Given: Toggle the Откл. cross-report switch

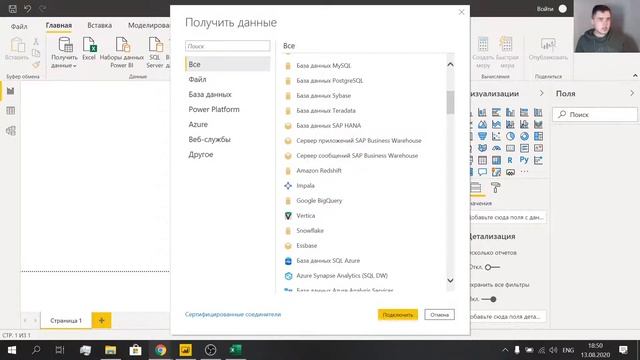Looking at the screenshot, I should [x=492, y=267].
